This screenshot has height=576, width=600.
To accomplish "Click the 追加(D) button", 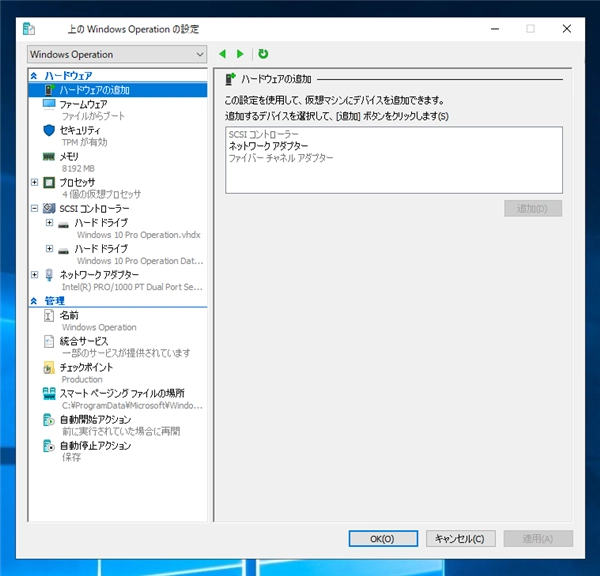I will [x=533, y=209].
